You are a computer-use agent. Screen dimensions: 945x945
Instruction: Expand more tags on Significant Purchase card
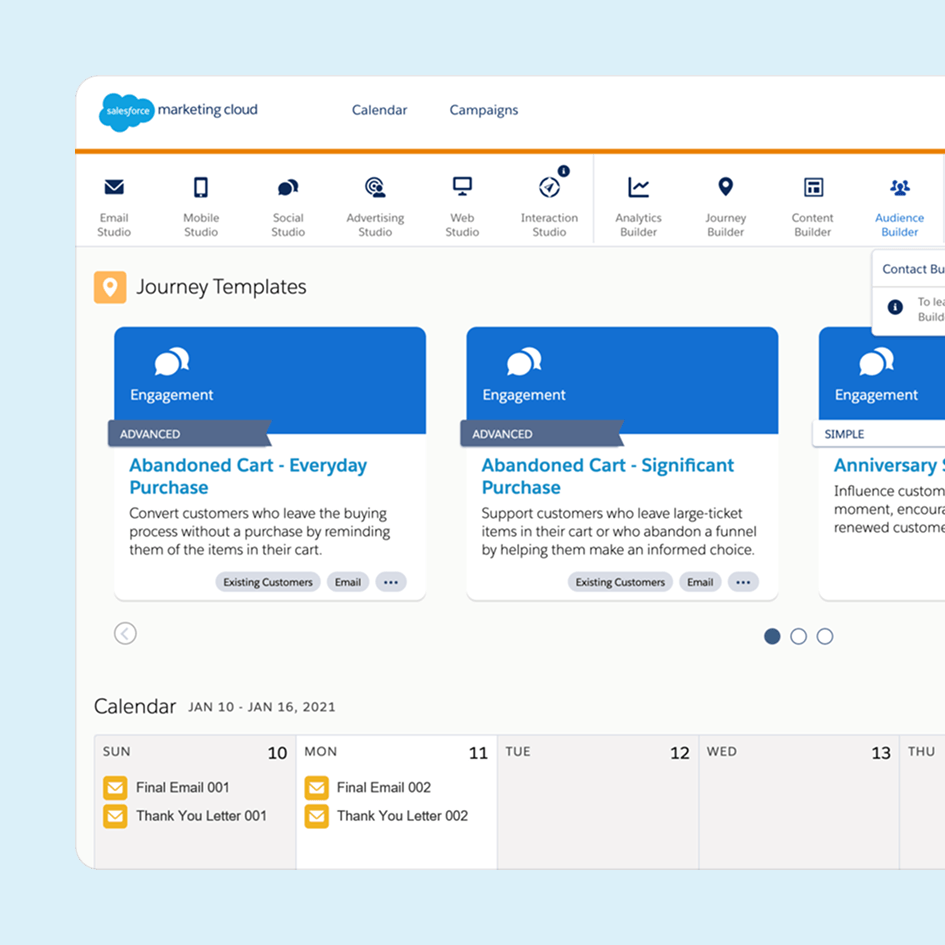[x=743, y=582]
